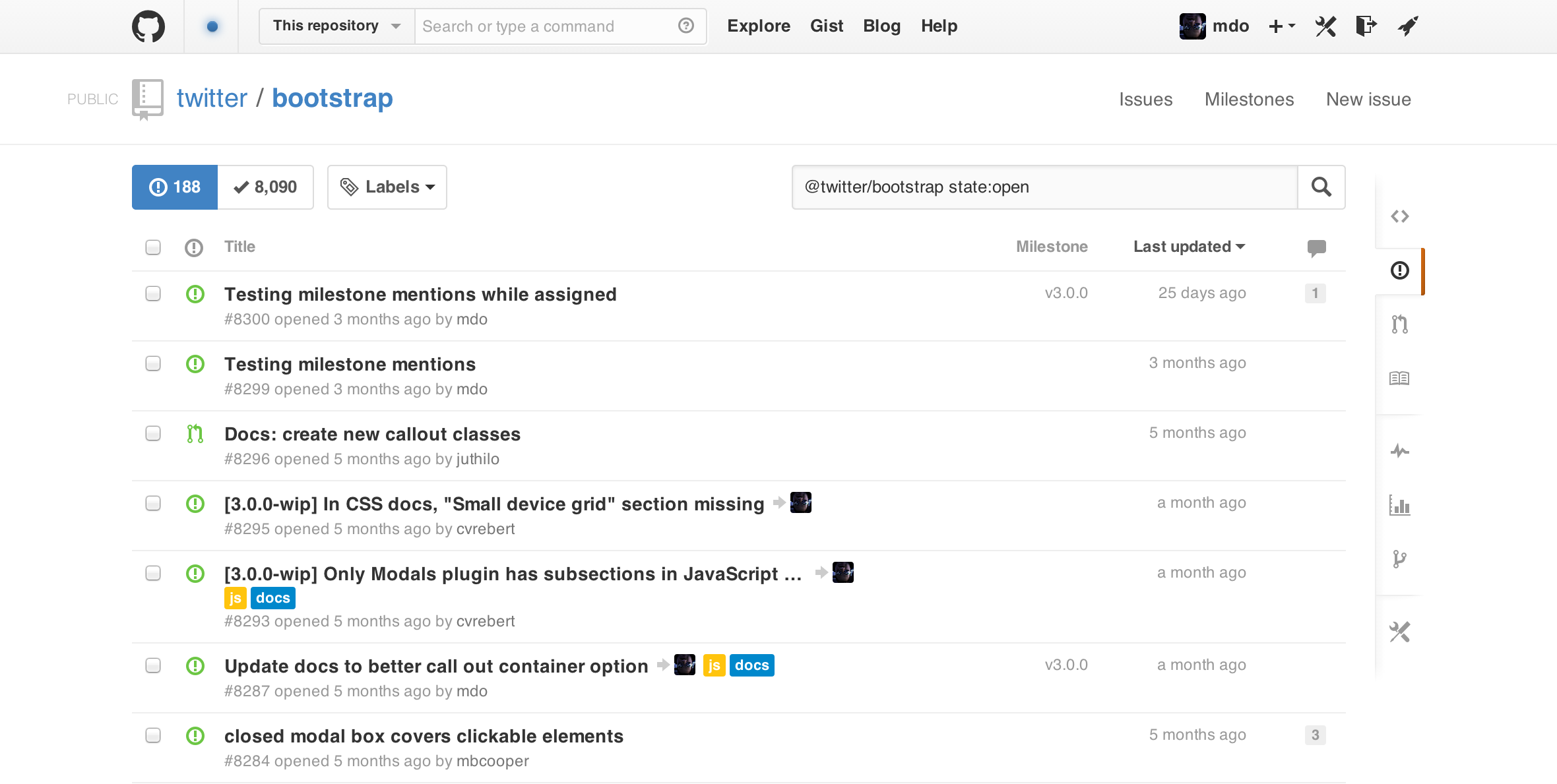Viewport: 1557px width, 784px height.
Task: Open the Code tab icon in the sidebar
Action: pyautogui.click(x=1399, y=216)
